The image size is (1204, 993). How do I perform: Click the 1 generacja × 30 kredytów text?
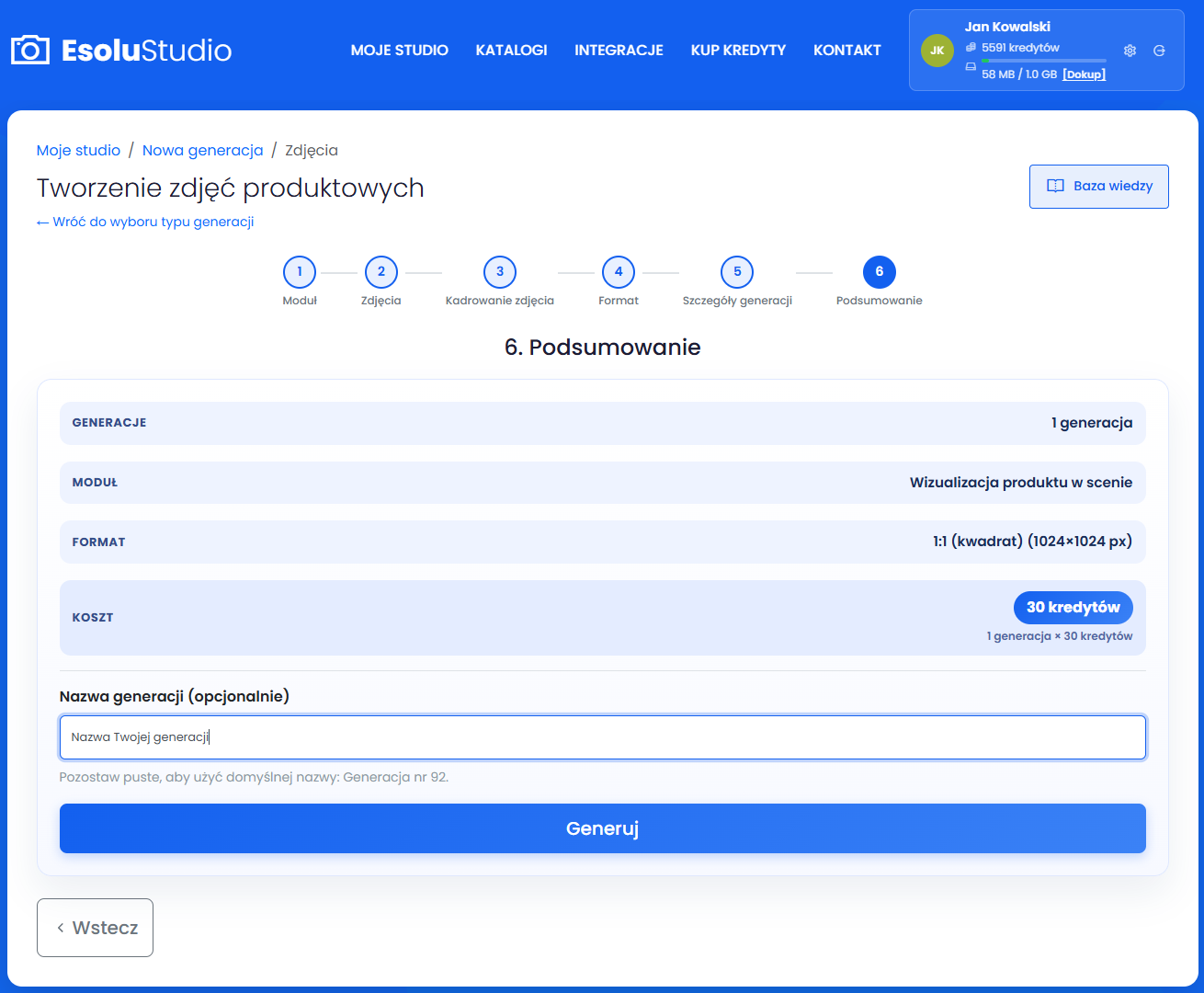click(x=1060, y=636)
